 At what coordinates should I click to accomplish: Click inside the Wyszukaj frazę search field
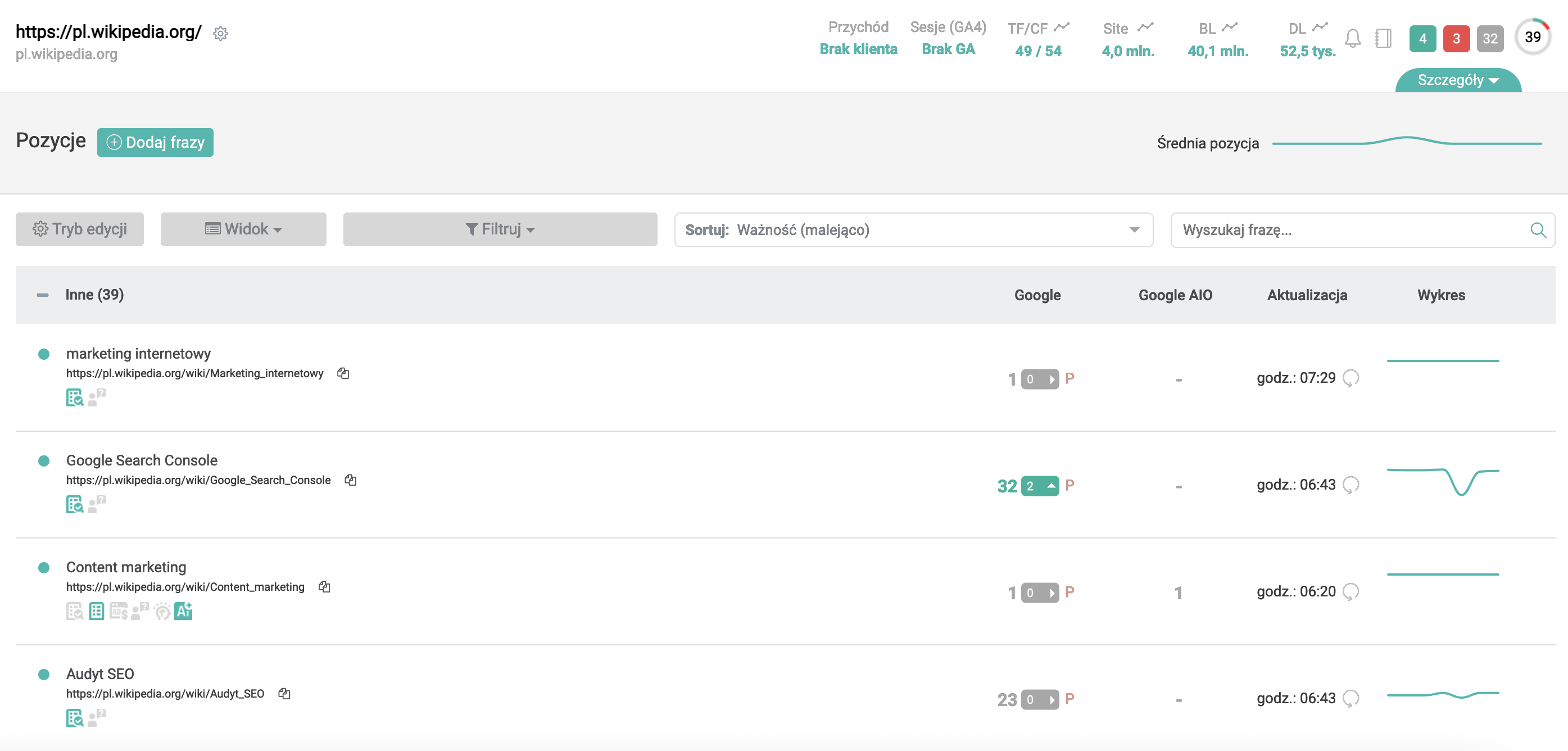(1339, 229)
